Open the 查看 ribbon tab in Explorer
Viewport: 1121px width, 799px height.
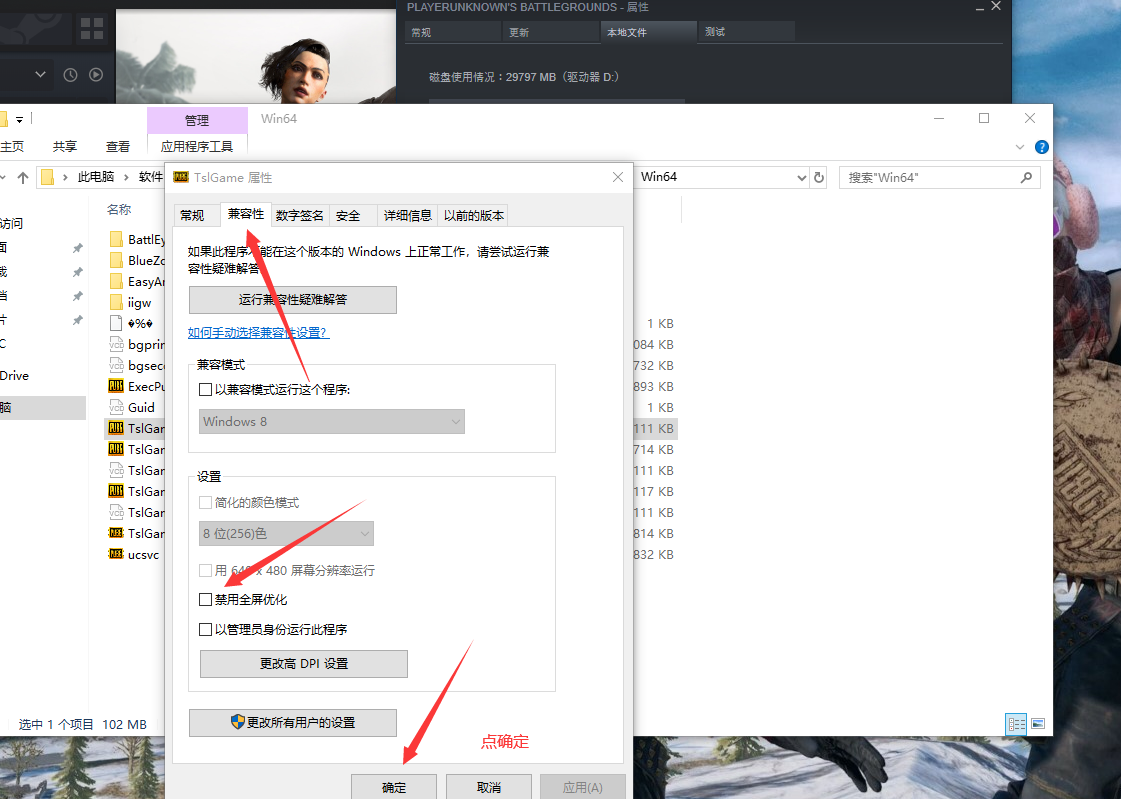click(118, 147)
